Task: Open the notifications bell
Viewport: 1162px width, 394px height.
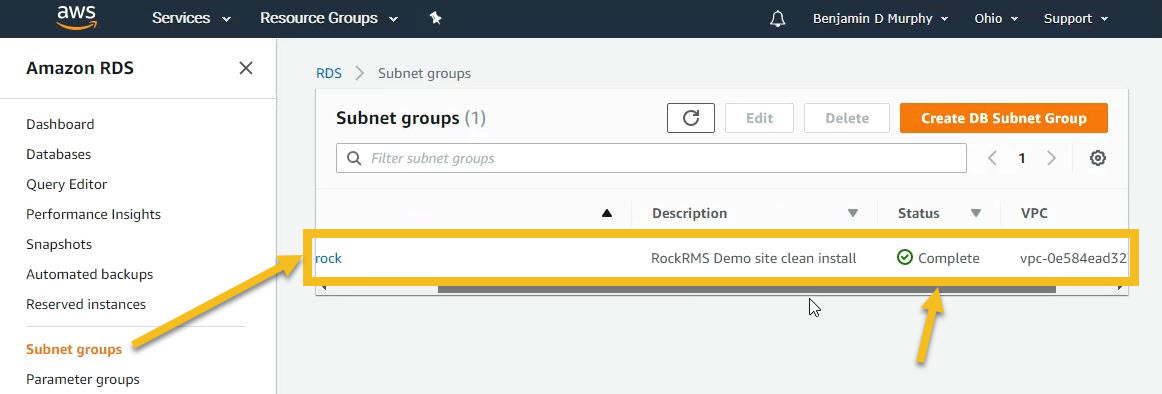Action: [777, 19]
